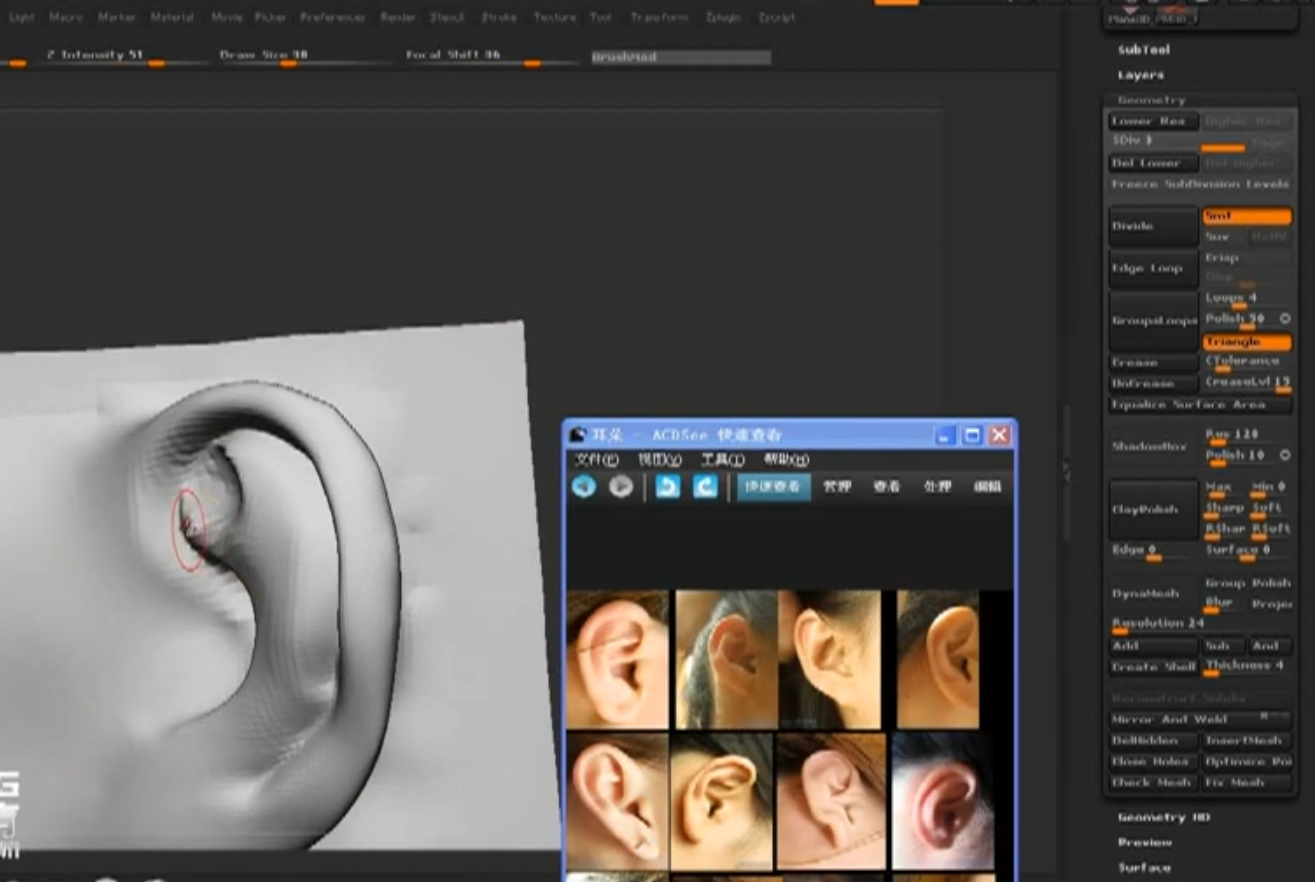Close the ACDSee quick view window
This screenshot has height=882, width=1315.
point(999,435)
